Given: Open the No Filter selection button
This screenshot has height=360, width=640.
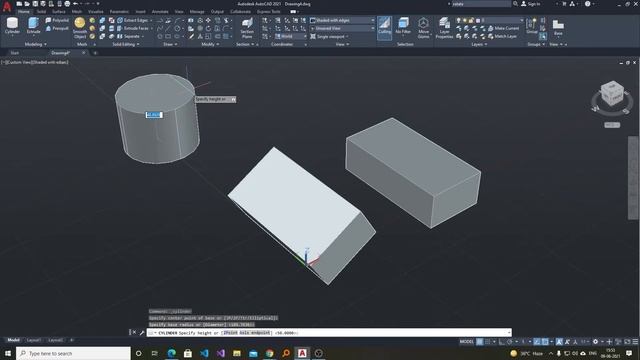Looking at the screenshot, I should 403,27.
